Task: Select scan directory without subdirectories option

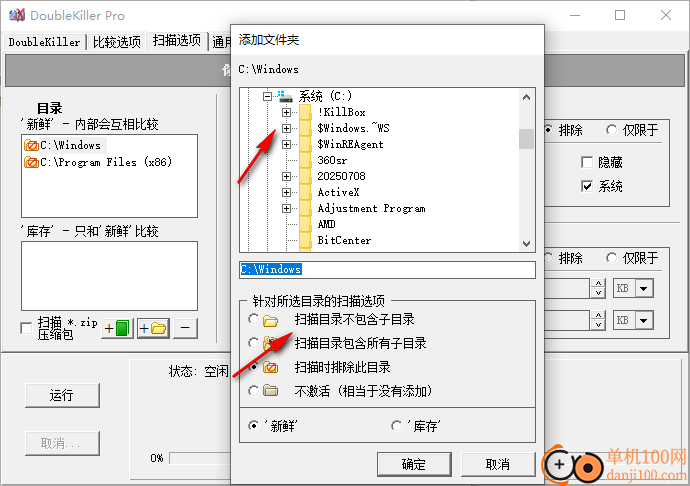Action: [x=253, y=319]
